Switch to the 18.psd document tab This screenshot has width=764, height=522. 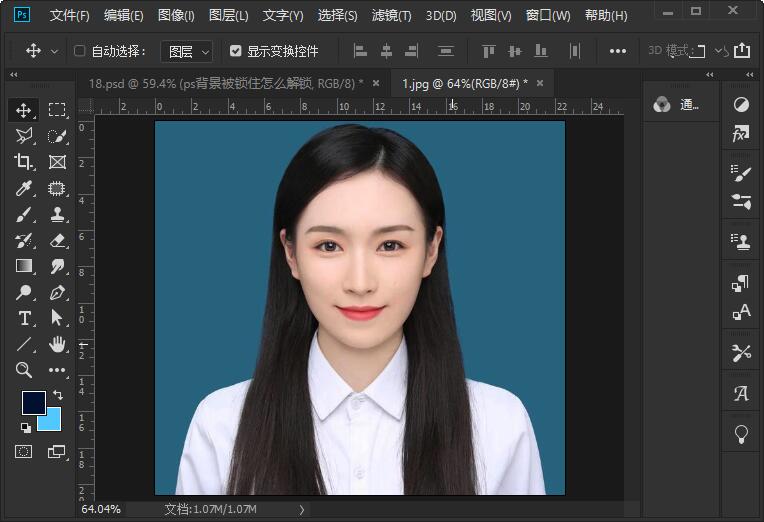point(226,84)
